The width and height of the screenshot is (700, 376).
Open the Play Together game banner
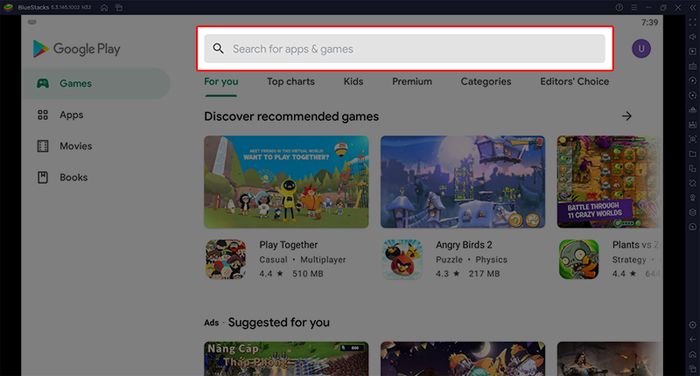click(286, 182)
